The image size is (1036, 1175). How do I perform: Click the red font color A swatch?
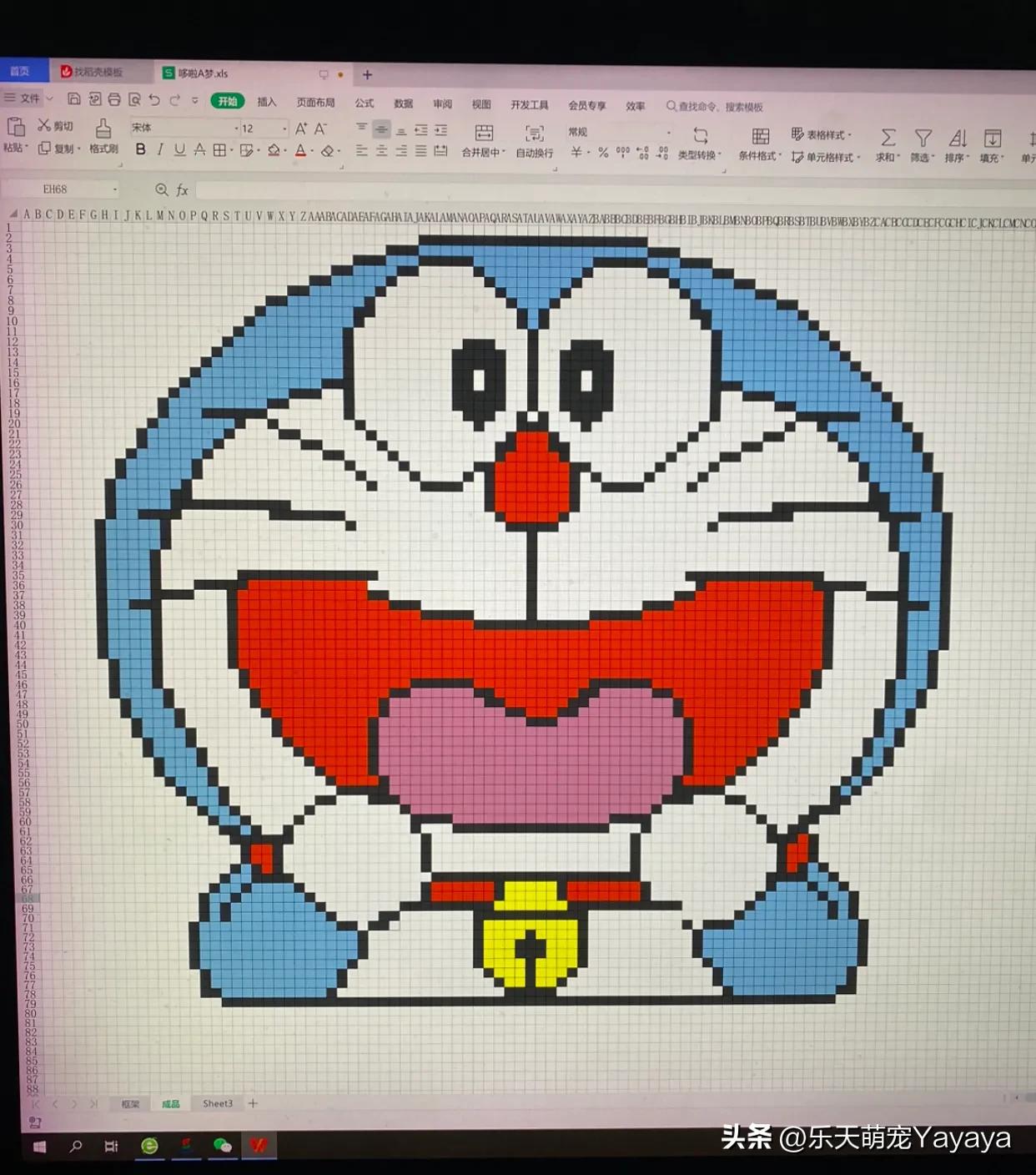click(x=301, y=151)
